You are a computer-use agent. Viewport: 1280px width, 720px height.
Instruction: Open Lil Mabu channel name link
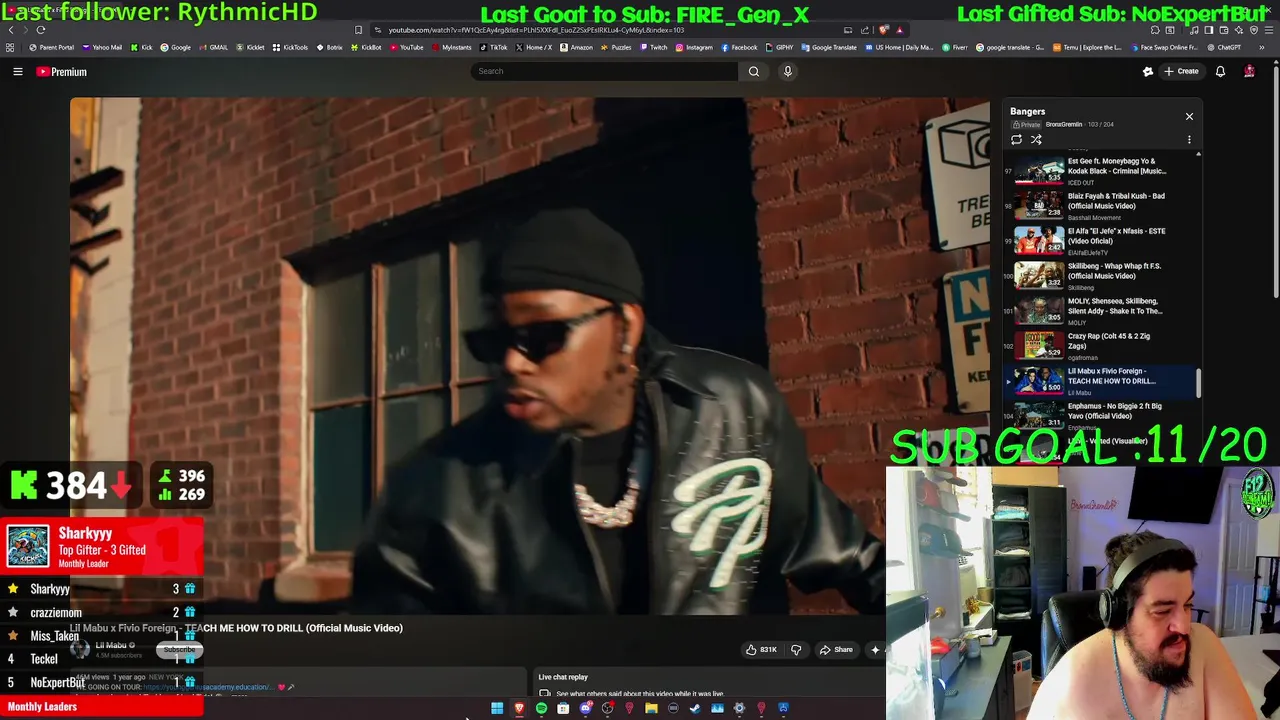click(111, 646)
